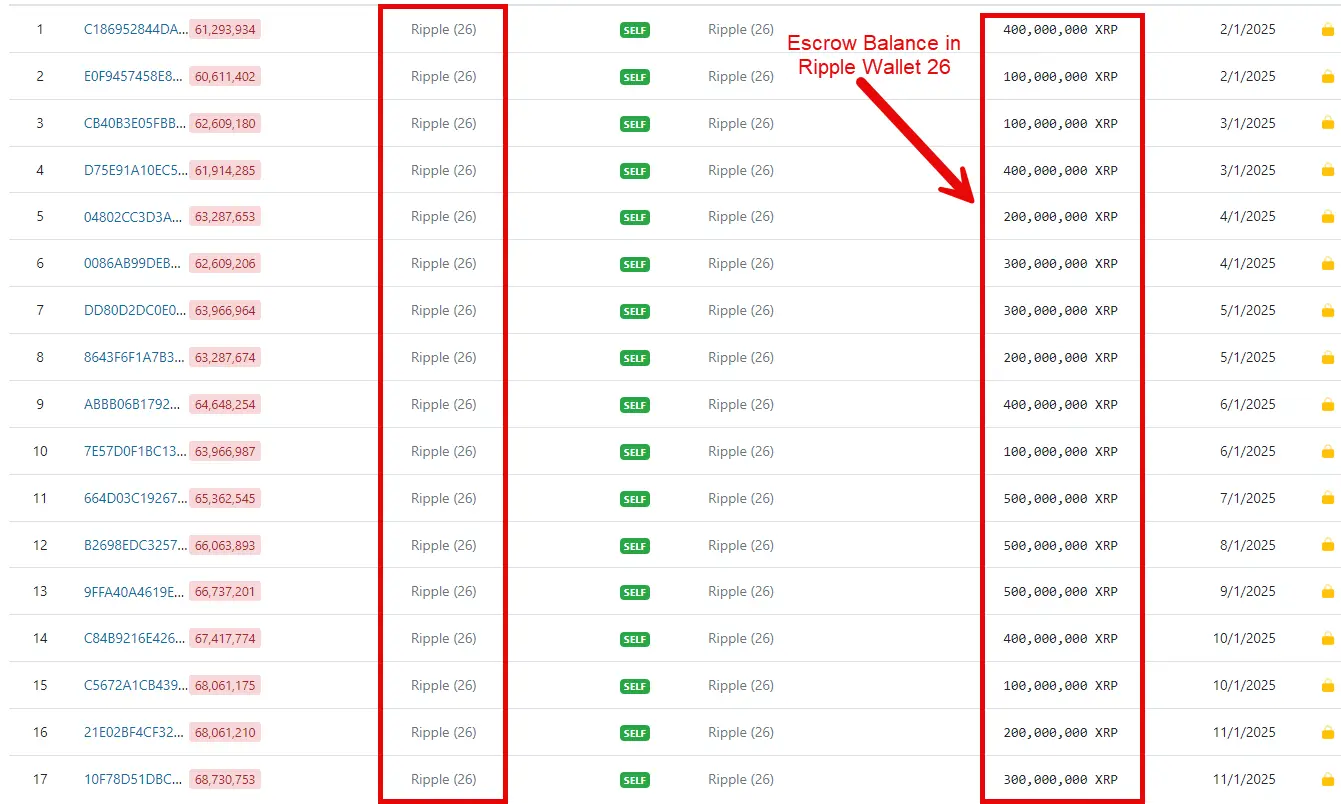Open transaction C84B9216E426...
The height and width of the screenshot is (804, 1341).
(x=135, y=639)
